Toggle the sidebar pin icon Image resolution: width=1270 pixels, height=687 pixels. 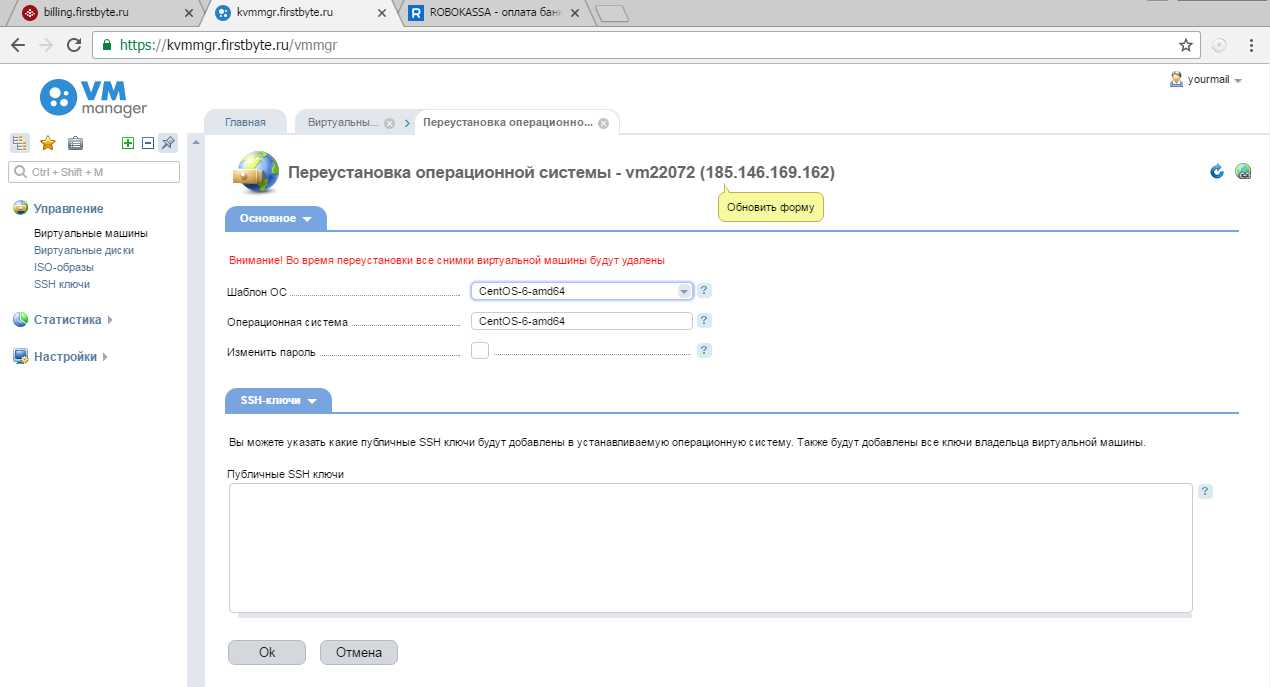pos(168,143)
